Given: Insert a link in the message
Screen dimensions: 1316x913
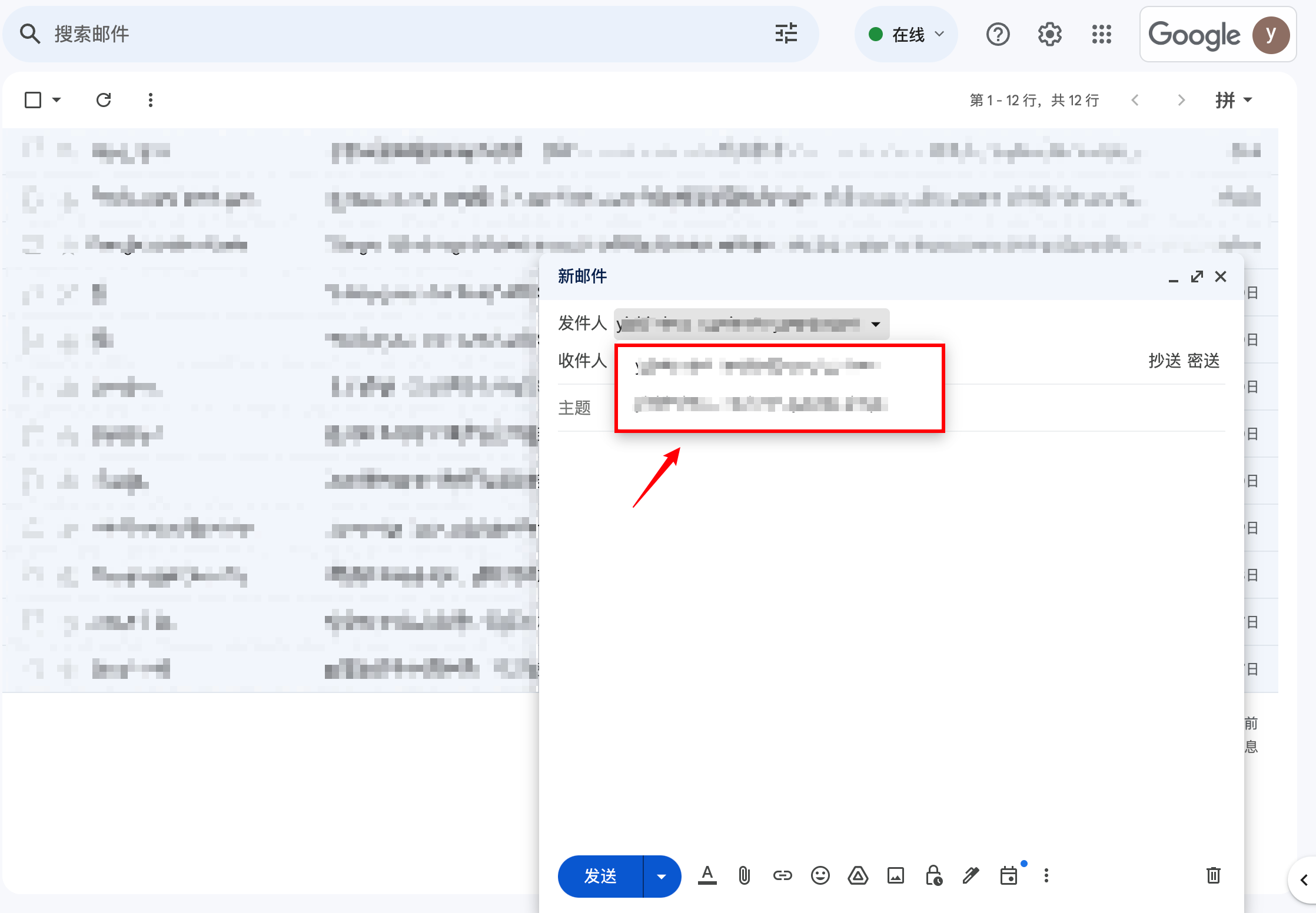Looking at the screenshot, I should point(782,875).
